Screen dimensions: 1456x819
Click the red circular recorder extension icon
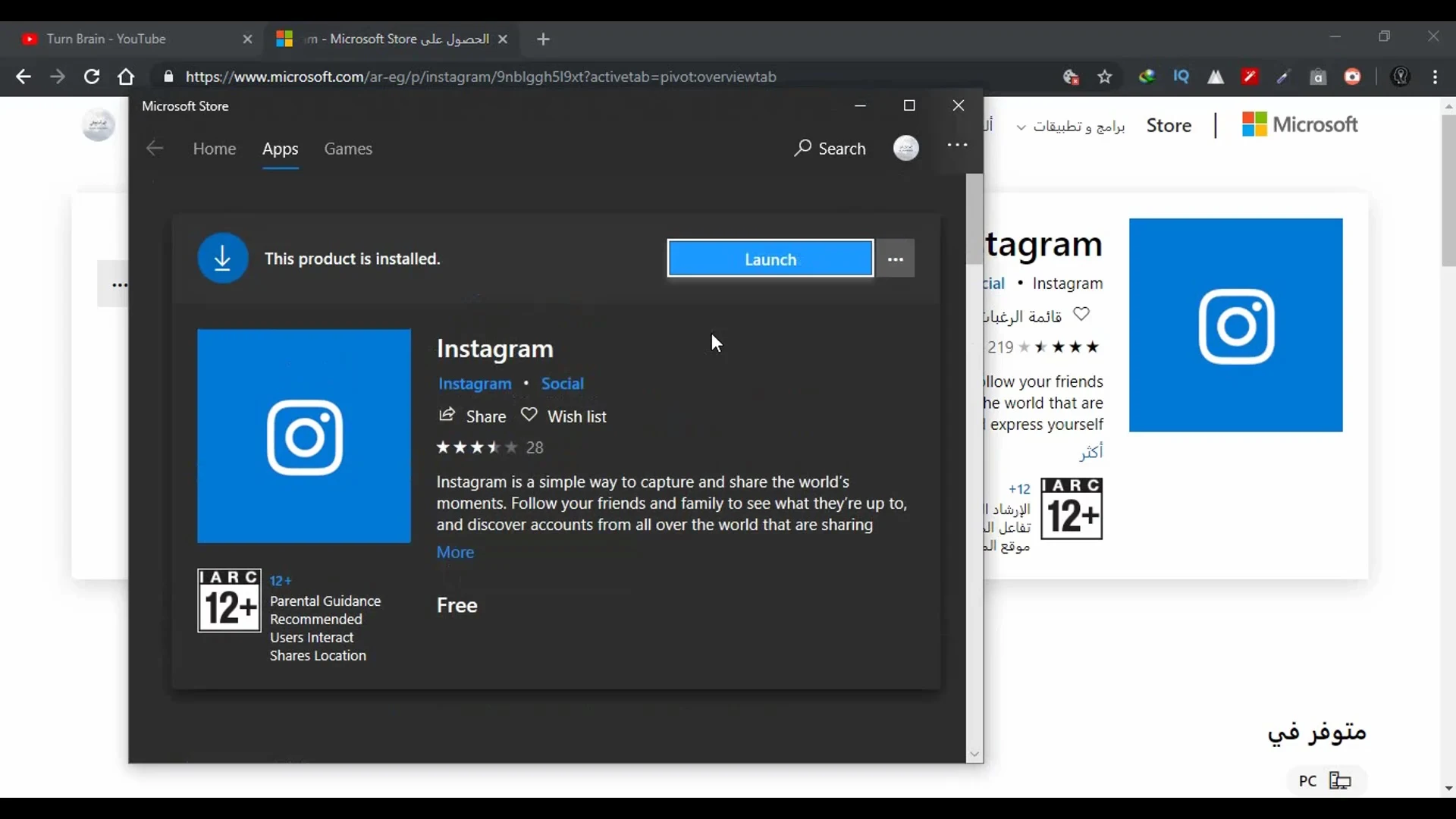coord(1353,77)
